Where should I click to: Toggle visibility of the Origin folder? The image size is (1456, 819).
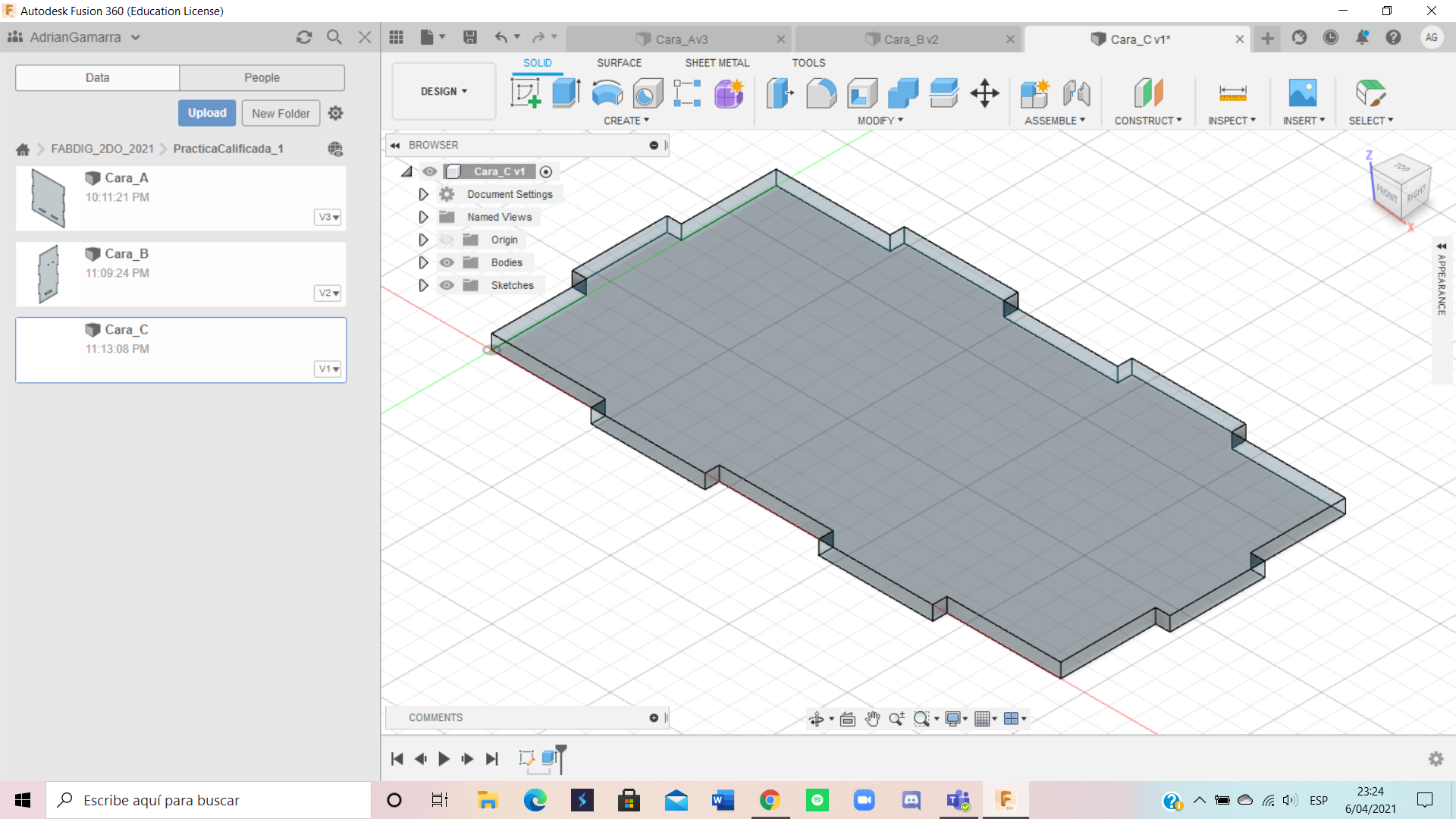coord(447,240)
